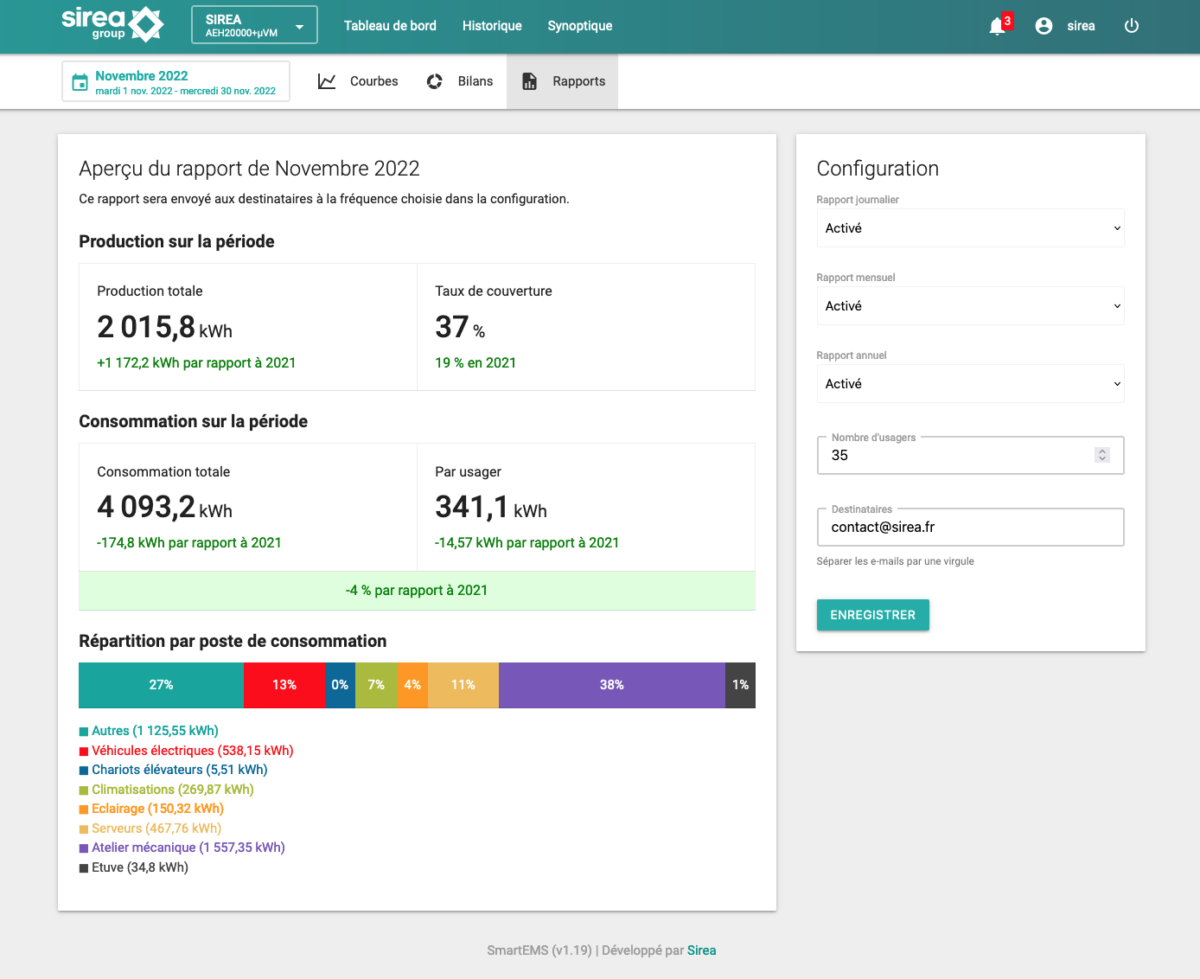Click the purple 38% bar segment
The height and width of the screenshot is (979, 1200).
click(x=612, y=685)
